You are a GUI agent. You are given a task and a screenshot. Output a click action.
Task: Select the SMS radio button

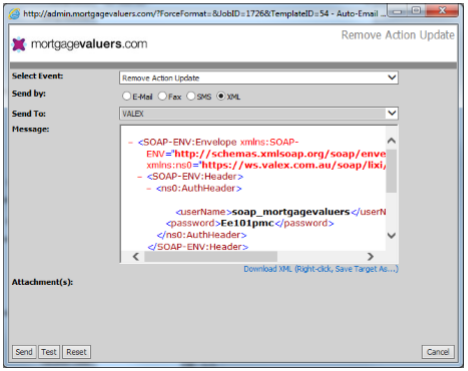(191, 96)
